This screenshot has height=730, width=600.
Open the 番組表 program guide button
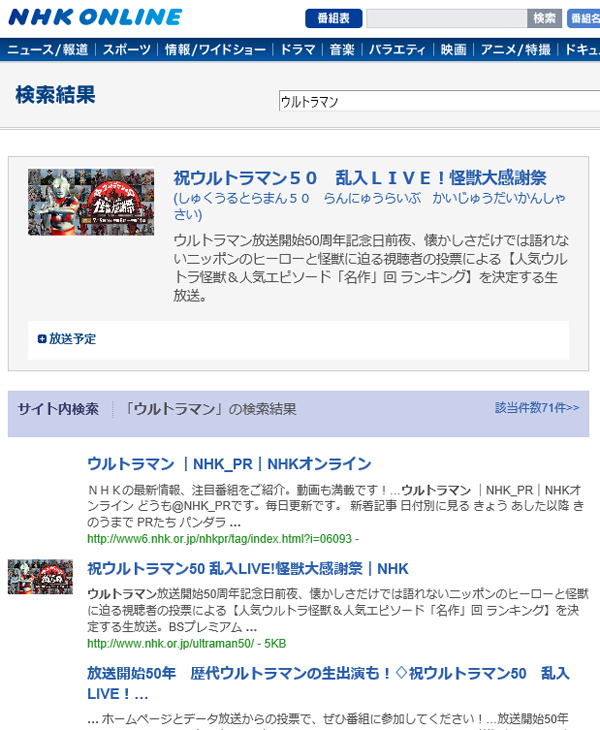coord(333,19)
